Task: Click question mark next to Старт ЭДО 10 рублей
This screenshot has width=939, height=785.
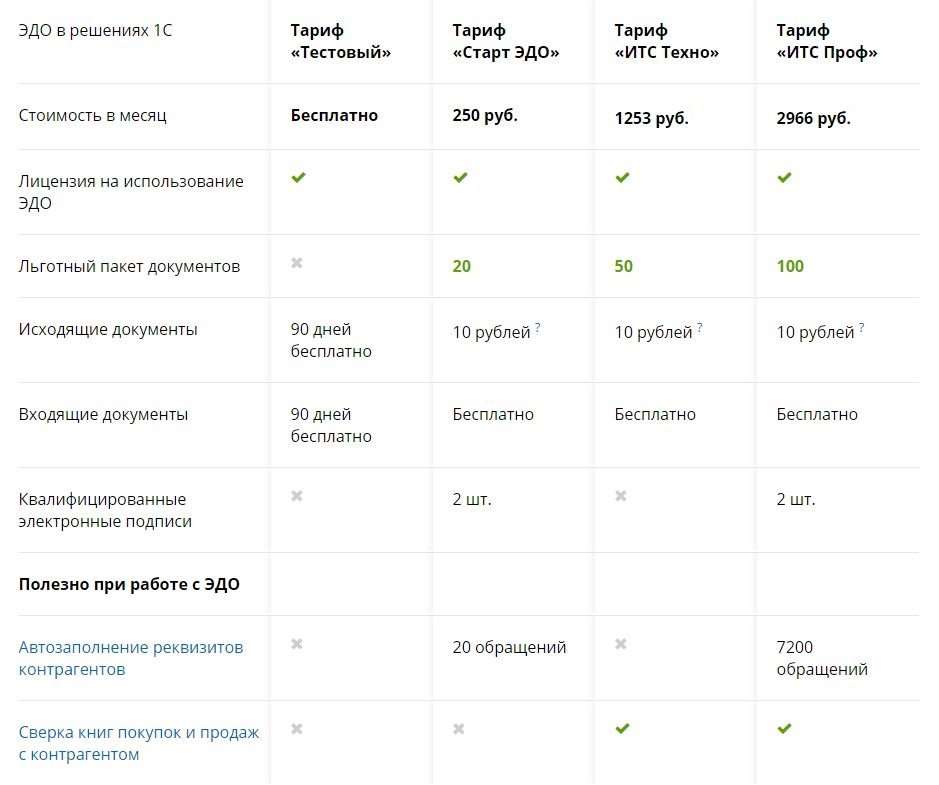Action: click(538, 327)
